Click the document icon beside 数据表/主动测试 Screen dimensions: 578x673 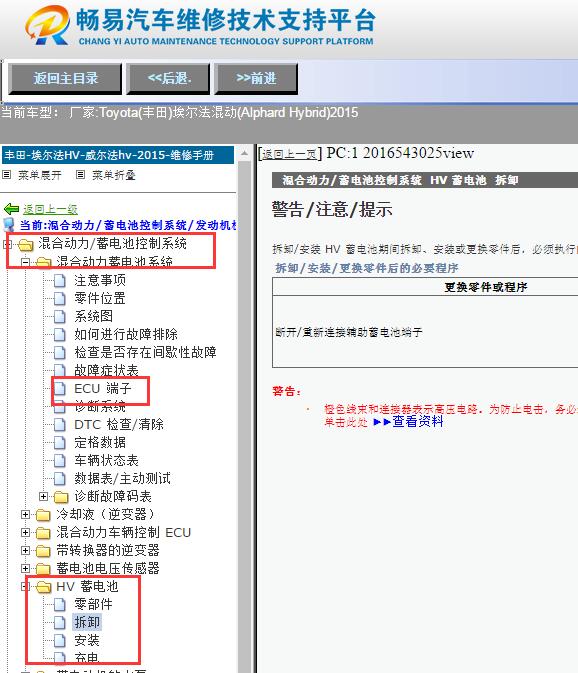(60, 479)
